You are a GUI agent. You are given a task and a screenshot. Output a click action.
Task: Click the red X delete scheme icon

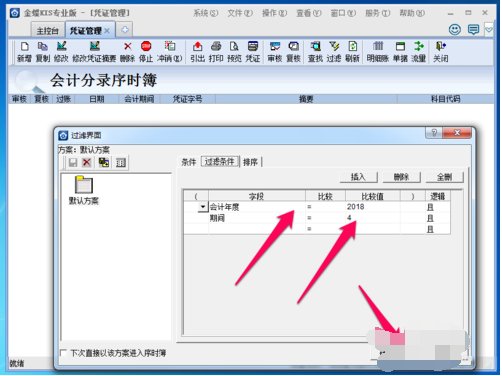(87, 162)
